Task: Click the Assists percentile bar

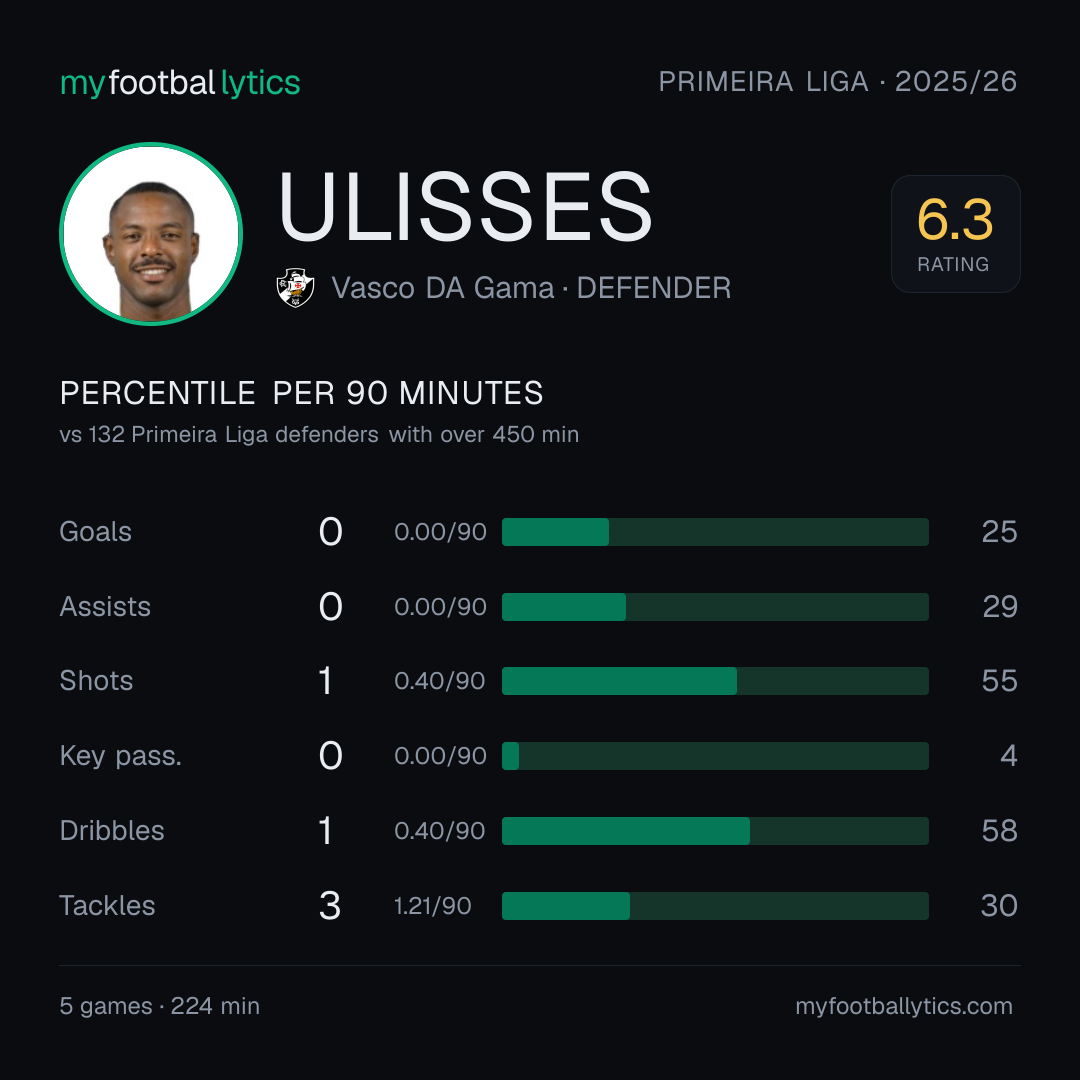Action: click(x=715, y=607)
